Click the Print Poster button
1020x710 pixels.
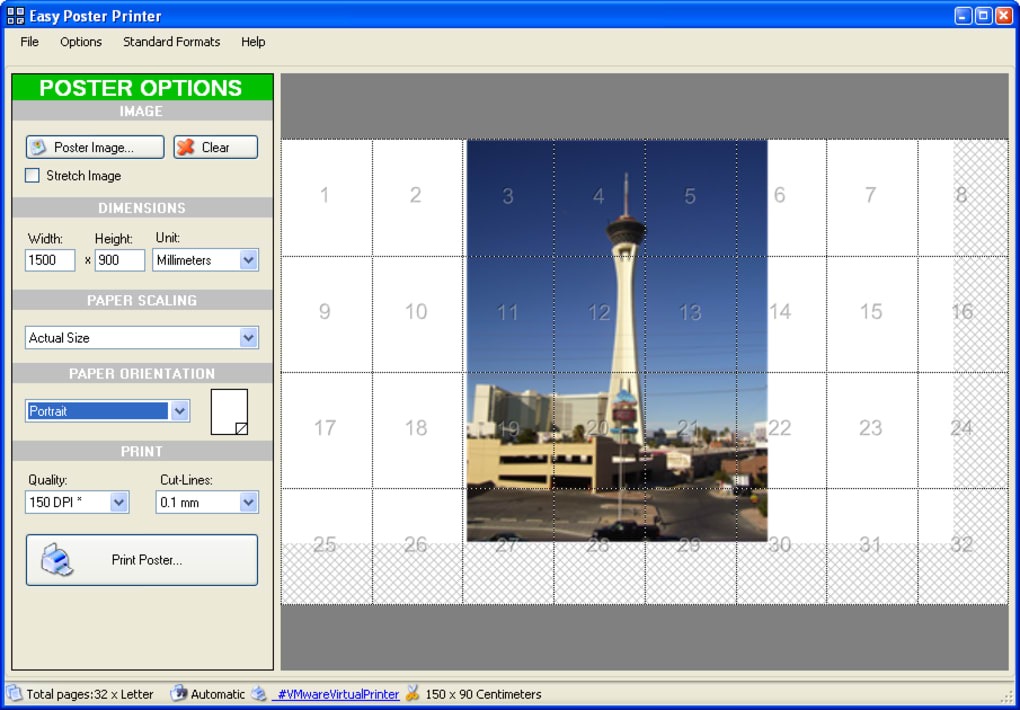pos(142,560)
